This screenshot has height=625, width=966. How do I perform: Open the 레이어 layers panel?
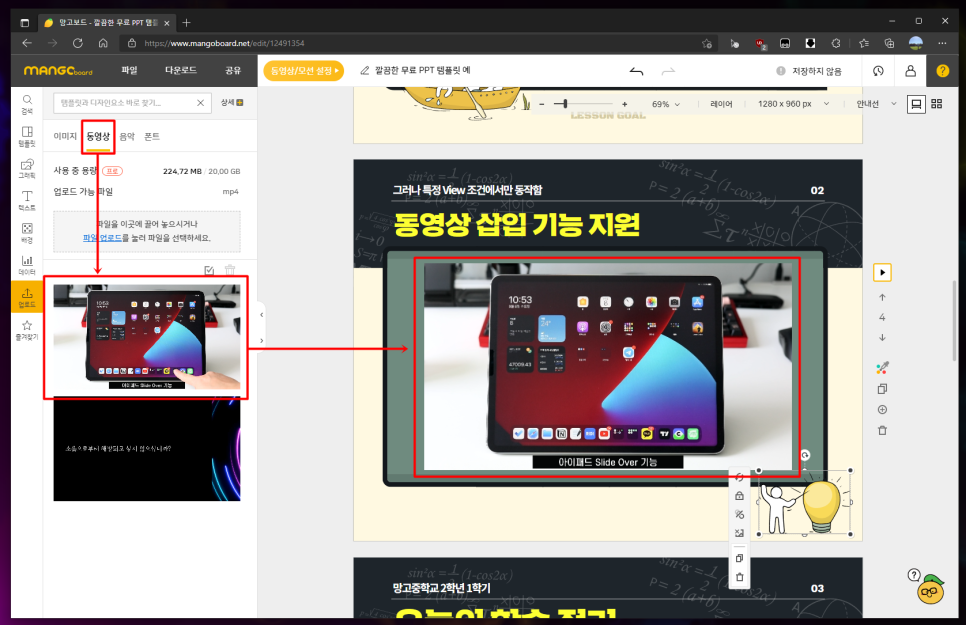(x=721, y=104)
